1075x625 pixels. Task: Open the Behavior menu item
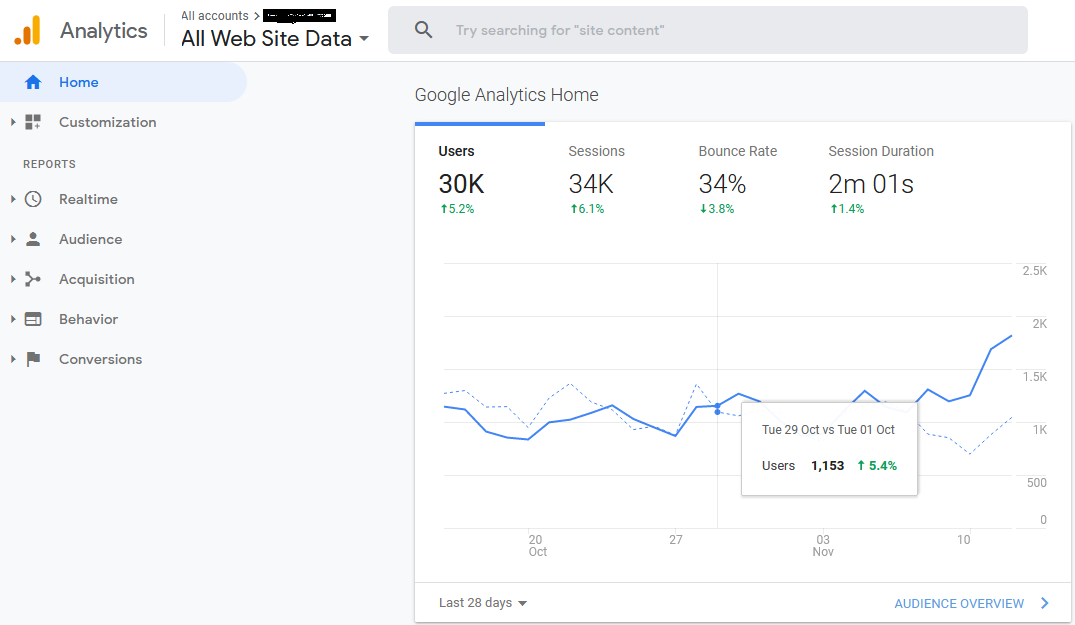(88, 319)
